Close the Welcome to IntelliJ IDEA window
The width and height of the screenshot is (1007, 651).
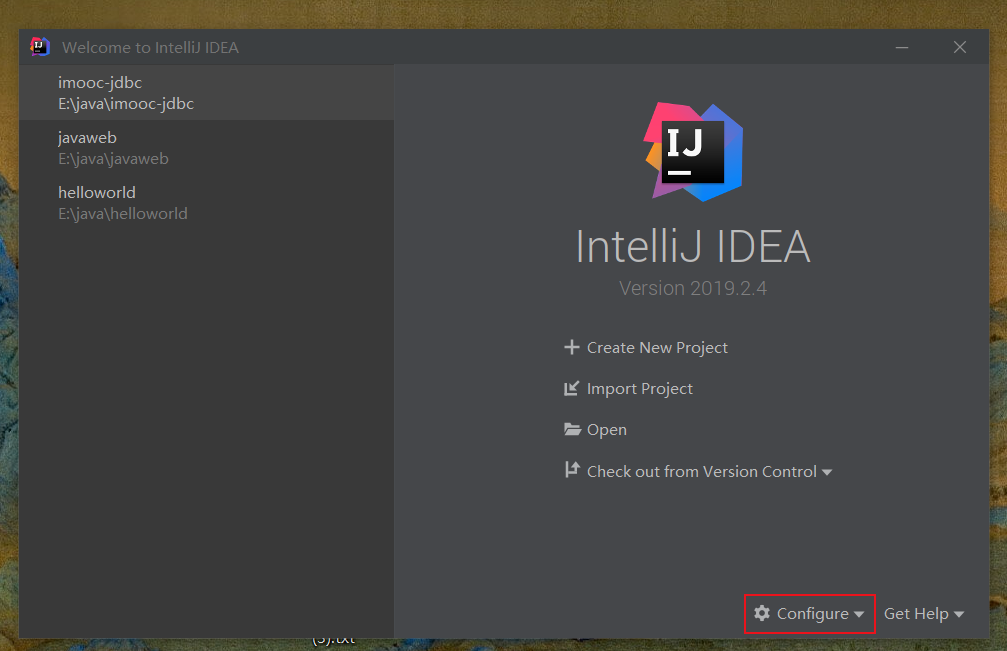pos(959,48)
